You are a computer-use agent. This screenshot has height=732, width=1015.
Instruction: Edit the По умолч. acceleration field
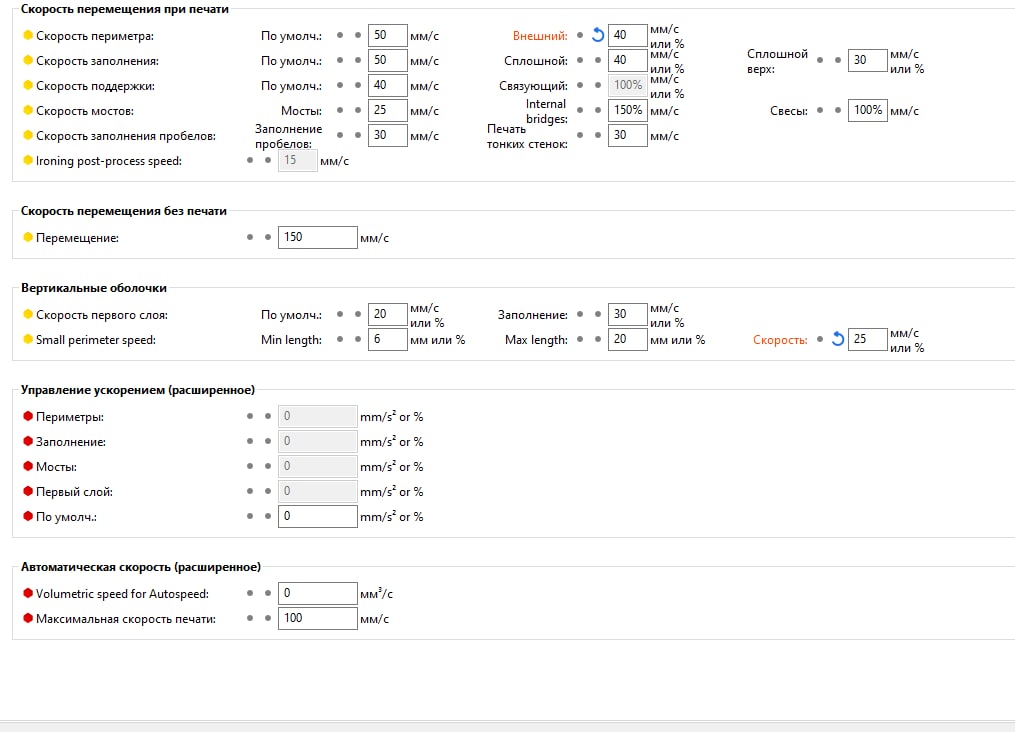(318, 516)
